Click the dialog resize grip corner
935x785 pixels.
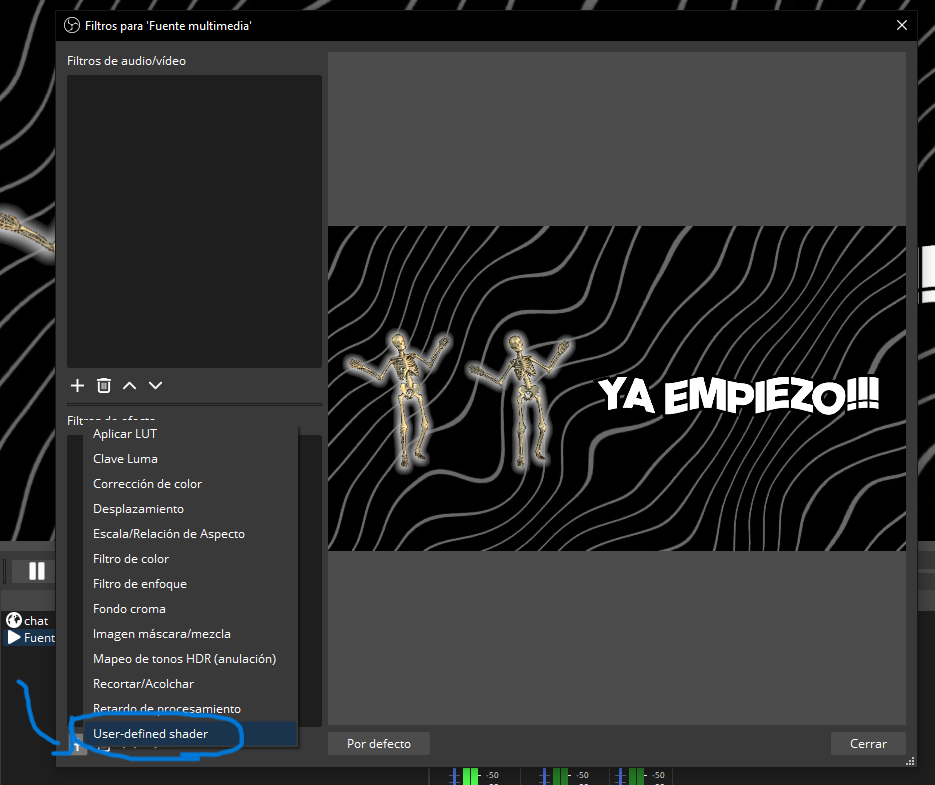point(910,761)
